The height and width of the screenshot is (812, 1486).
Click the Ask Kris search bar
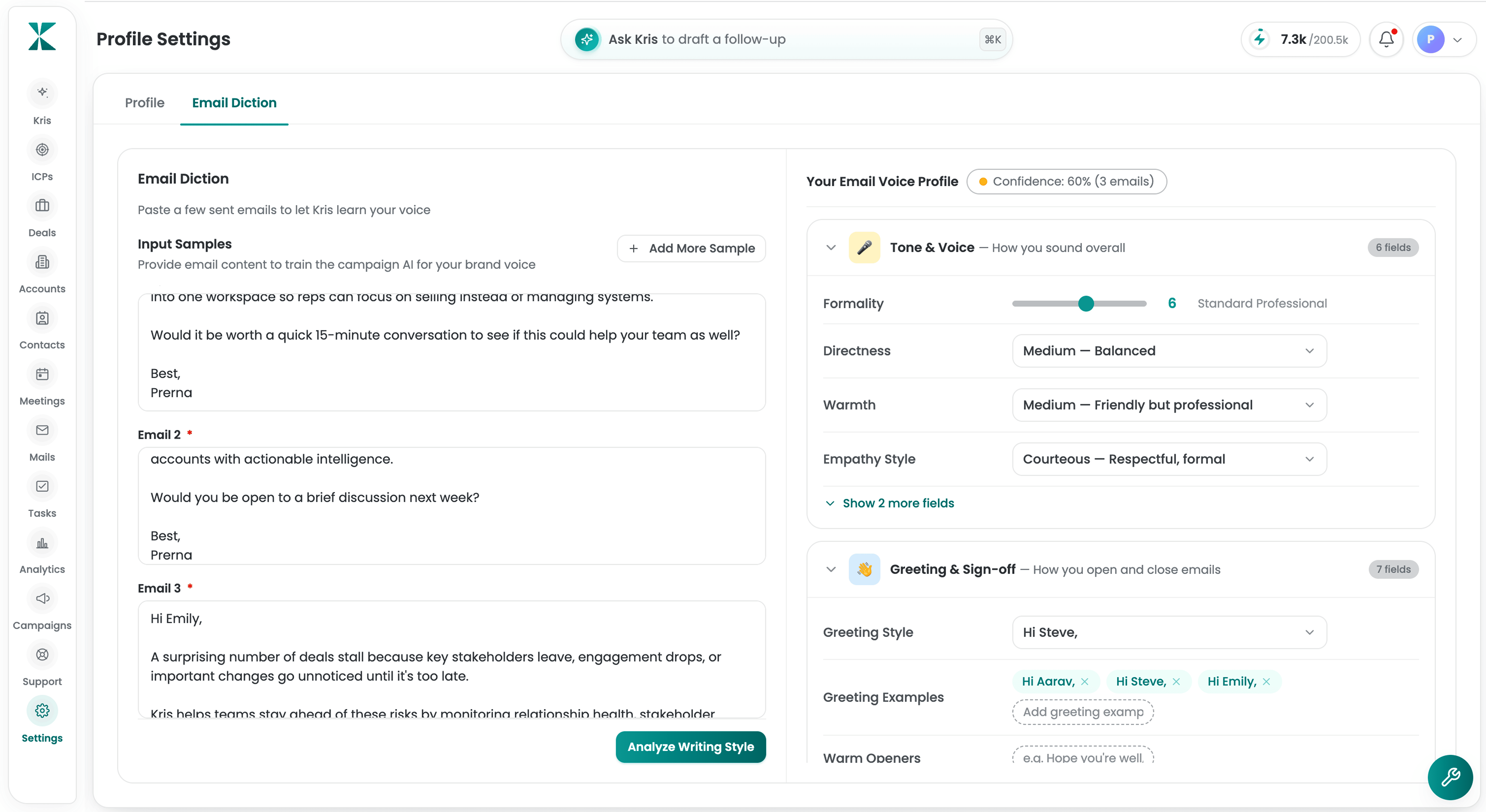(x=786, y=39)
